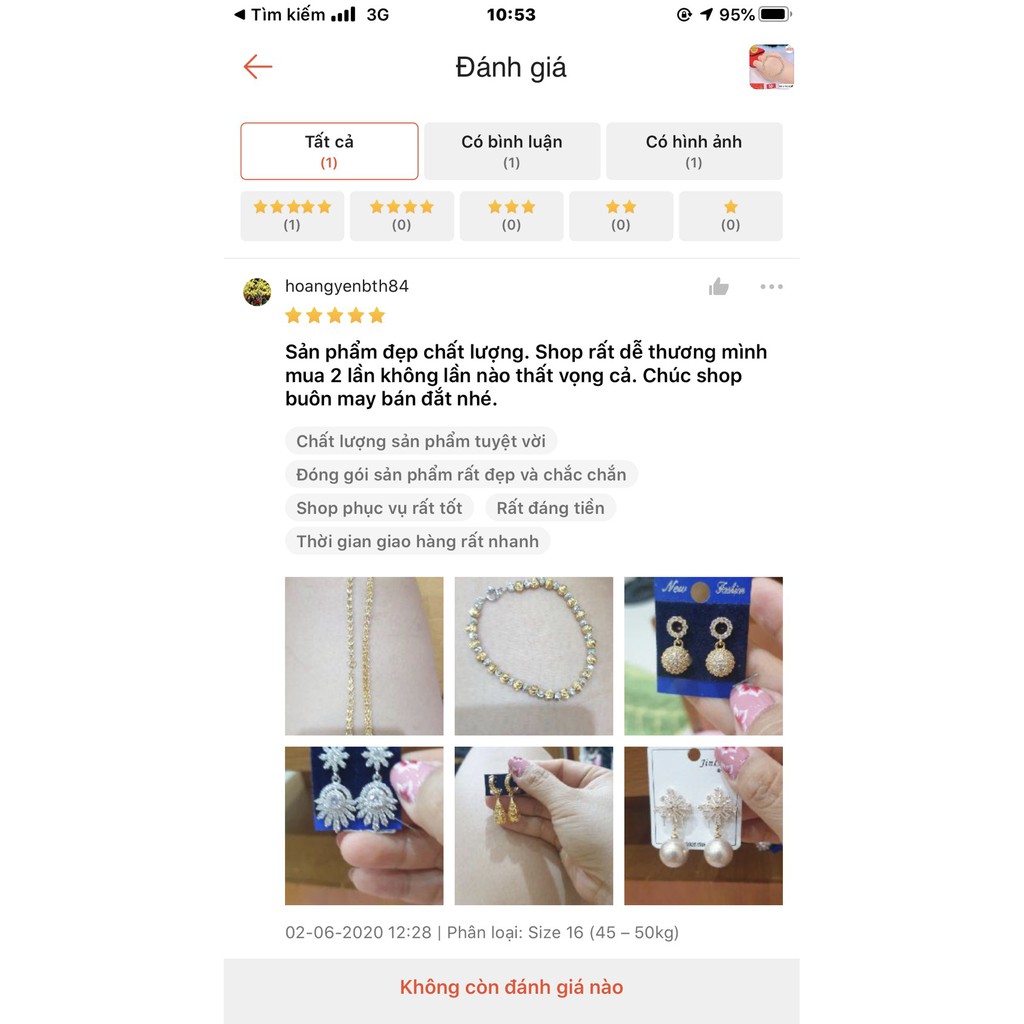The image size is (1024, 1024).
Task: Open the gold necklace review photo
Action: [x=364, y=656]
